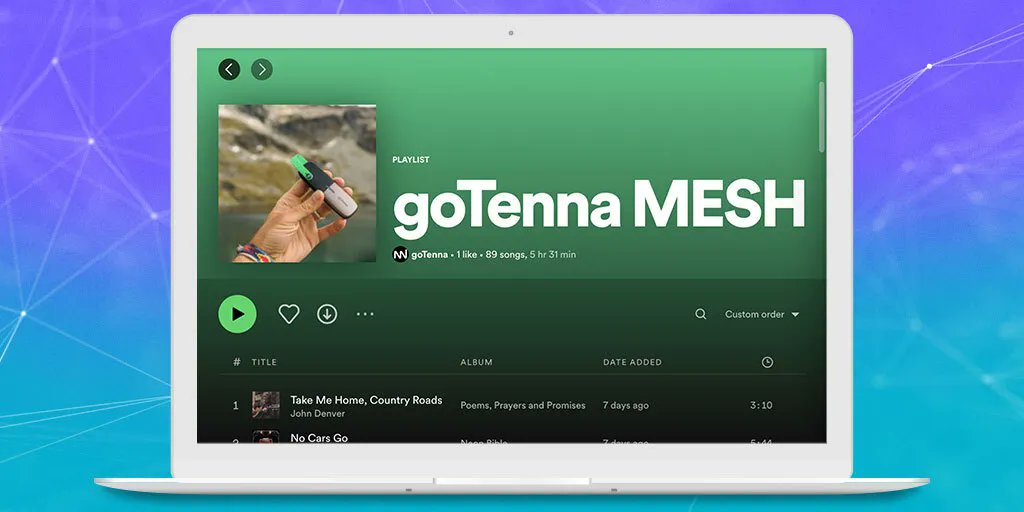
Task: Select the TITLE column header
Action: point(264,362)
